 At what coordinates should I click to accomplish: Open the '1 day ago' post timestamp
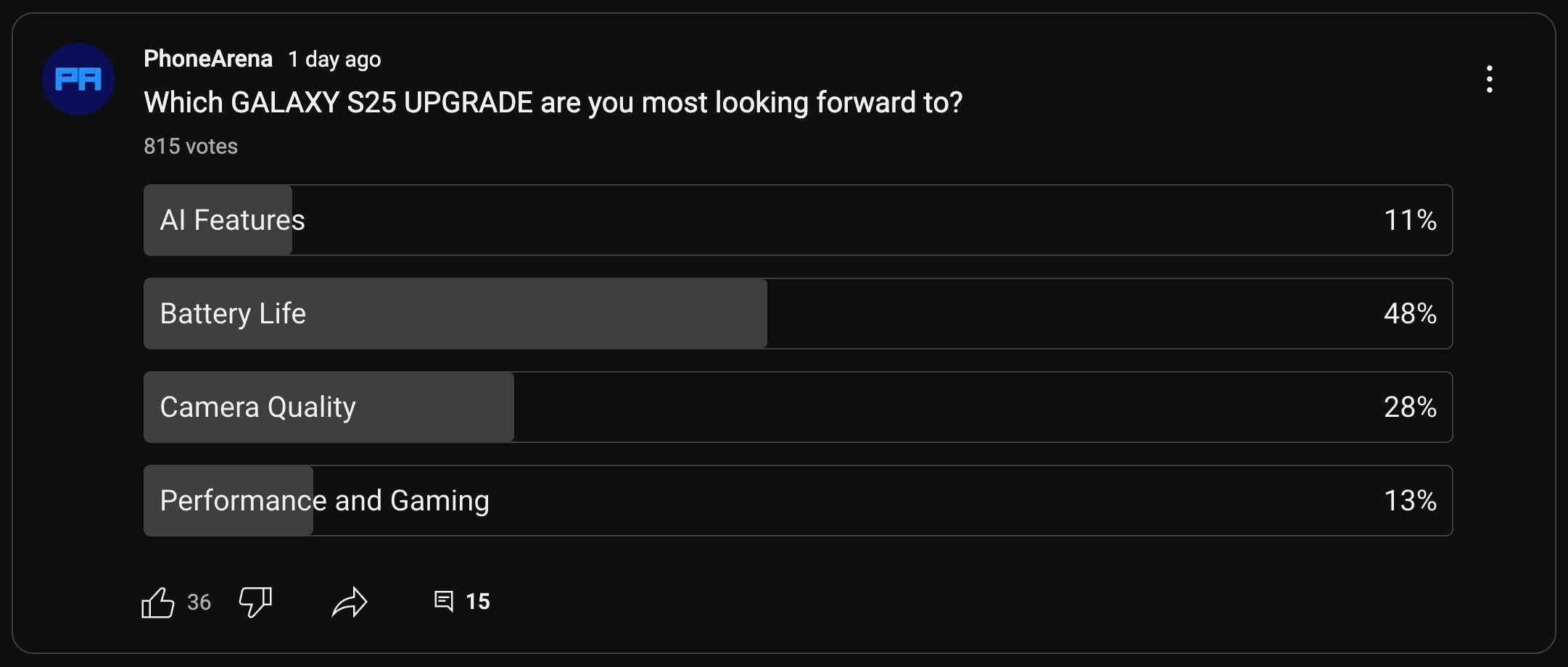(334, 59)
